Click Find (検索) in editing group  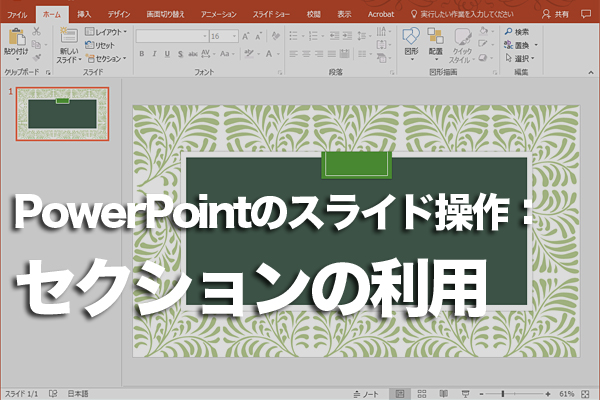coord(517,32)
